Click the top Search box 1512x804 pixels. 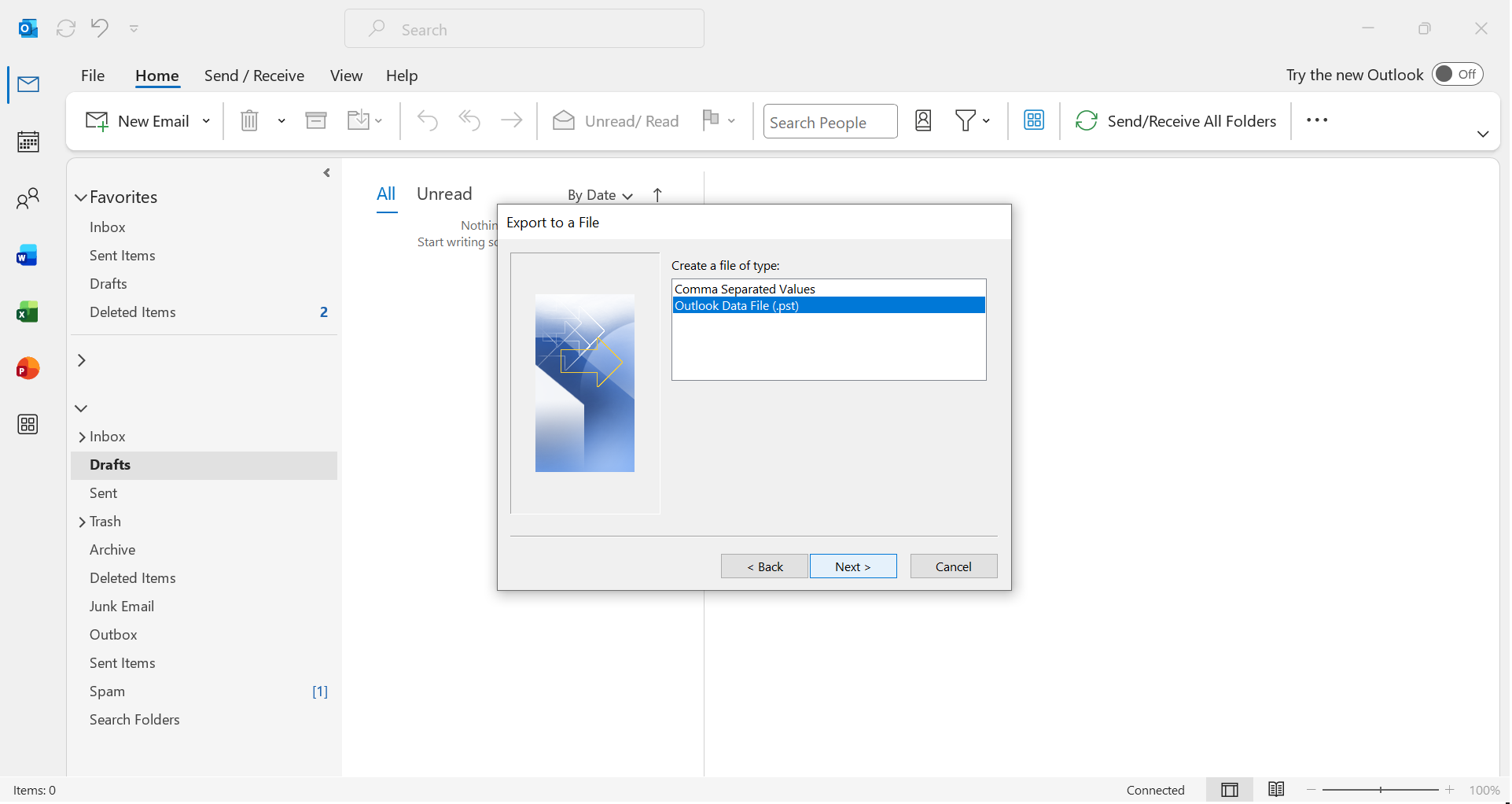point(524,29)
